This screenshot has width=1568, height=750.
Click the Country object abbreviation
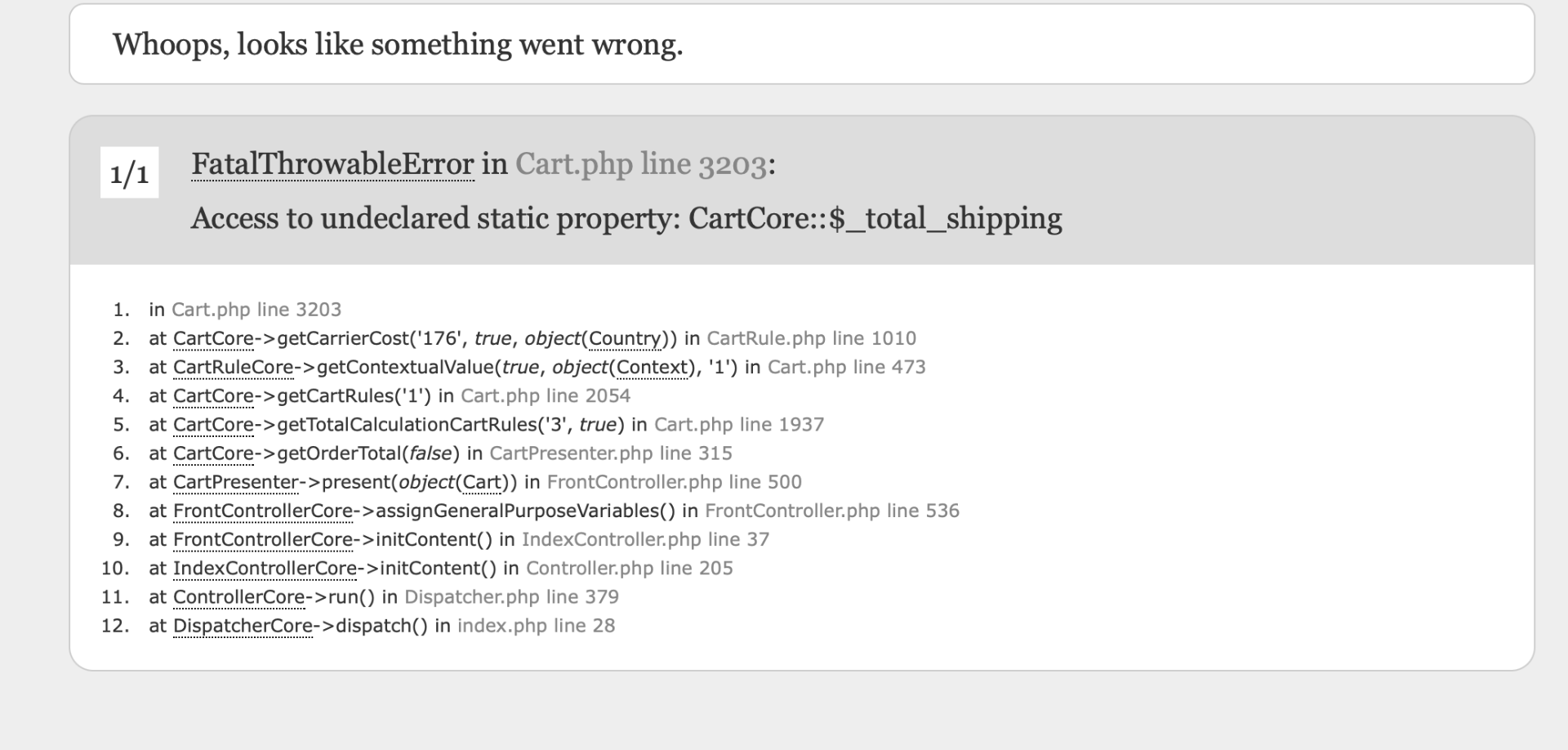tap(625, 338)
